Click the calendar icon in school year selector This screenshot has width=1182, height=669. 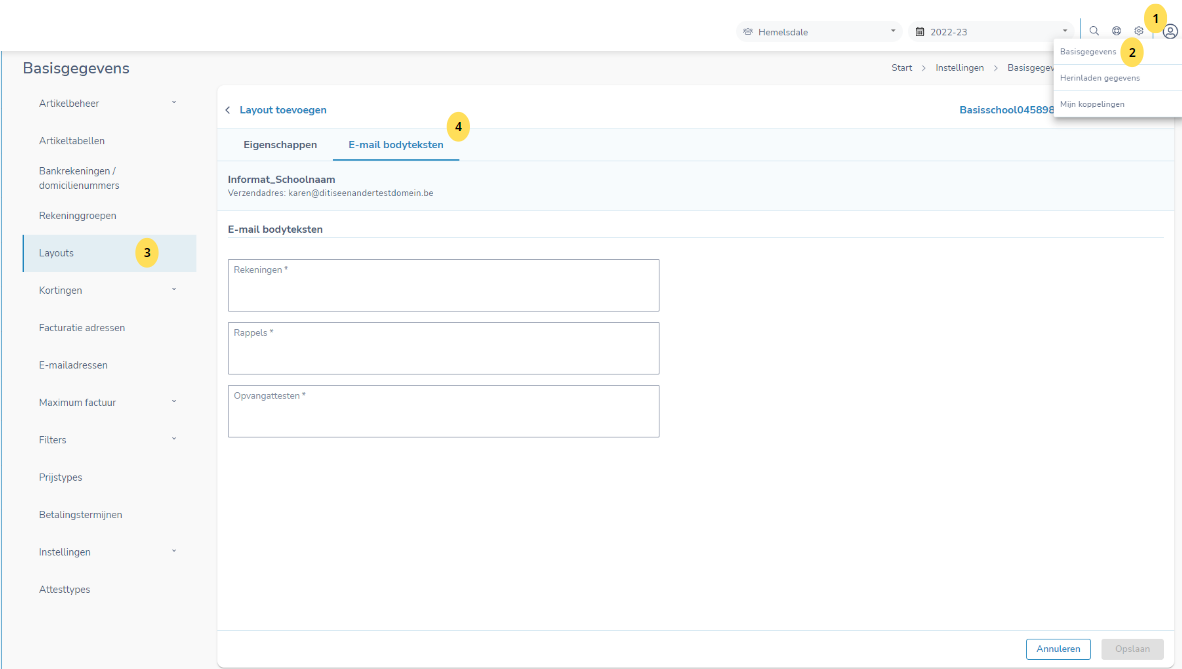(x=920, y=32)
